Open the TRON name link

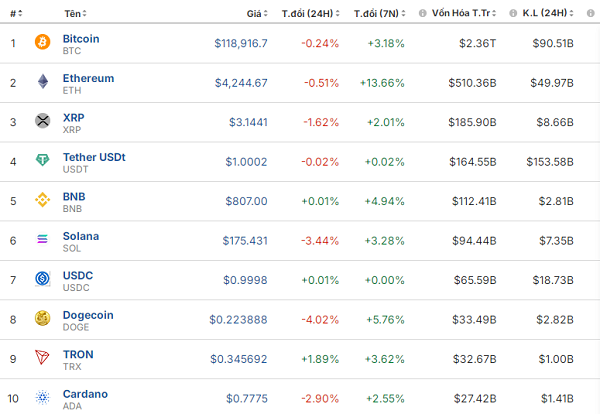pyautogui.click(x=78, y=354)
